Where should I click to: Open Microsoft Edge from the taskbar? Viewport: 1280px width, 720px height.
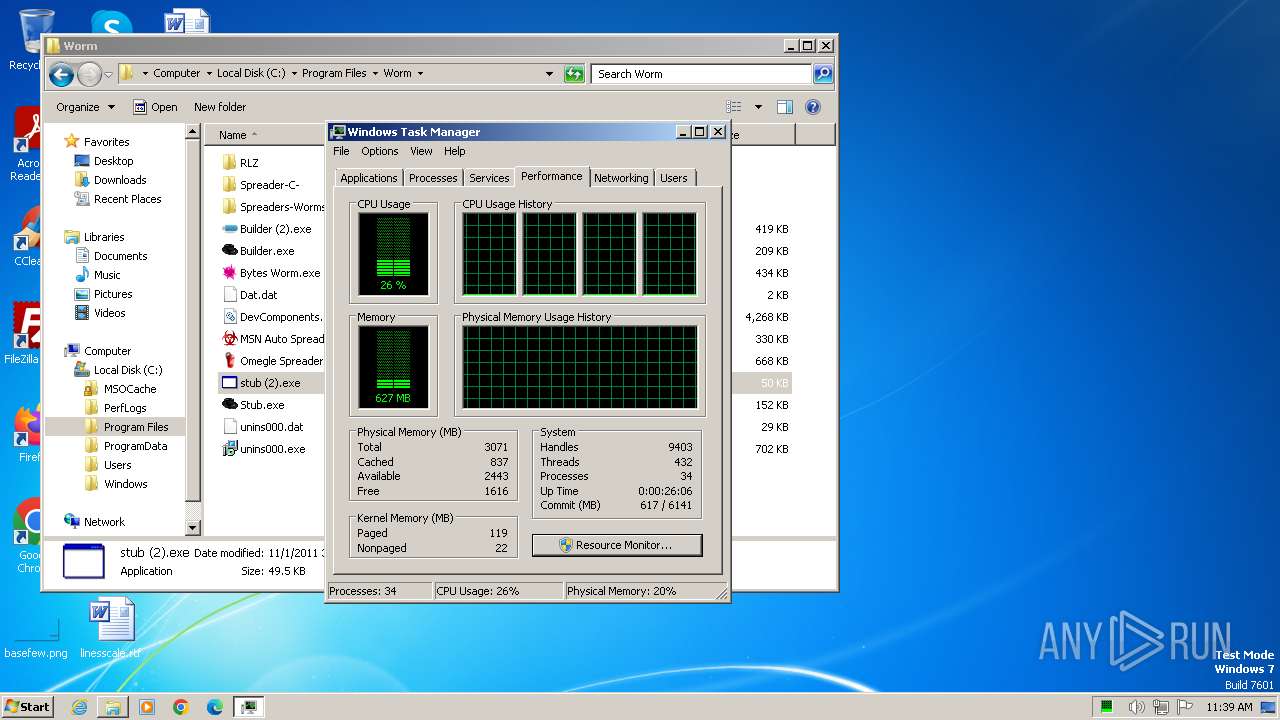[x=215, y=707]
